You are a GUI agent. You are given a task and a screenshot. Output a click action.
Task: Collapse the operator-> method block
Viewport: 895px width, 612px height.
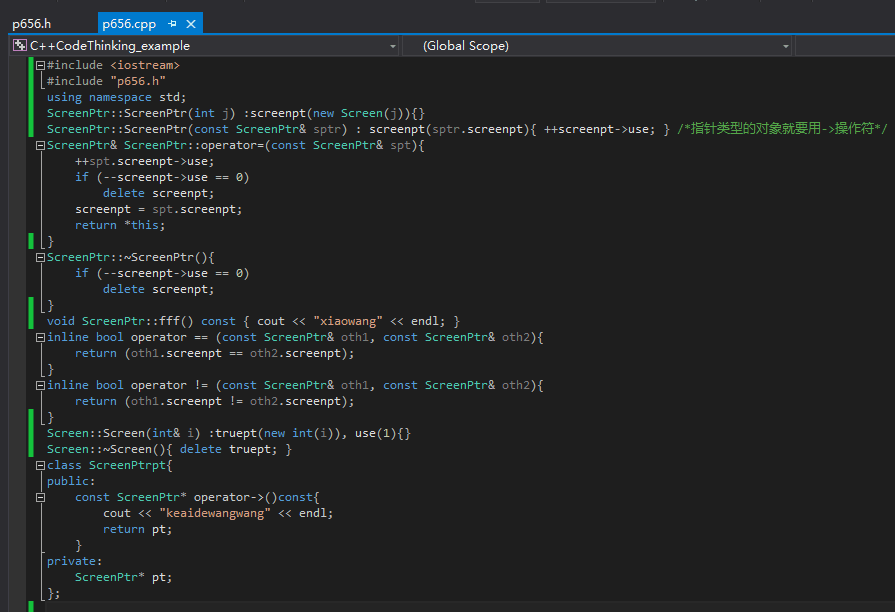(x=40, y=497)
